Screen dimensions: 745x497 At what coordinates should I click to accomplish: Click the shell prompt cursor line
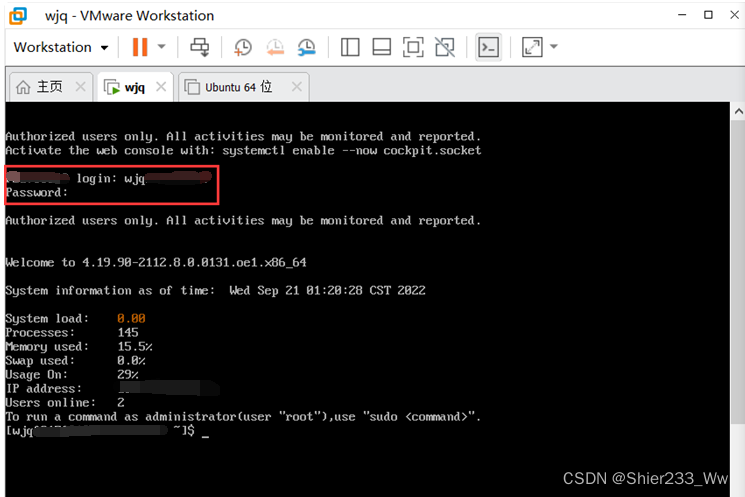(x=107, y=431)
